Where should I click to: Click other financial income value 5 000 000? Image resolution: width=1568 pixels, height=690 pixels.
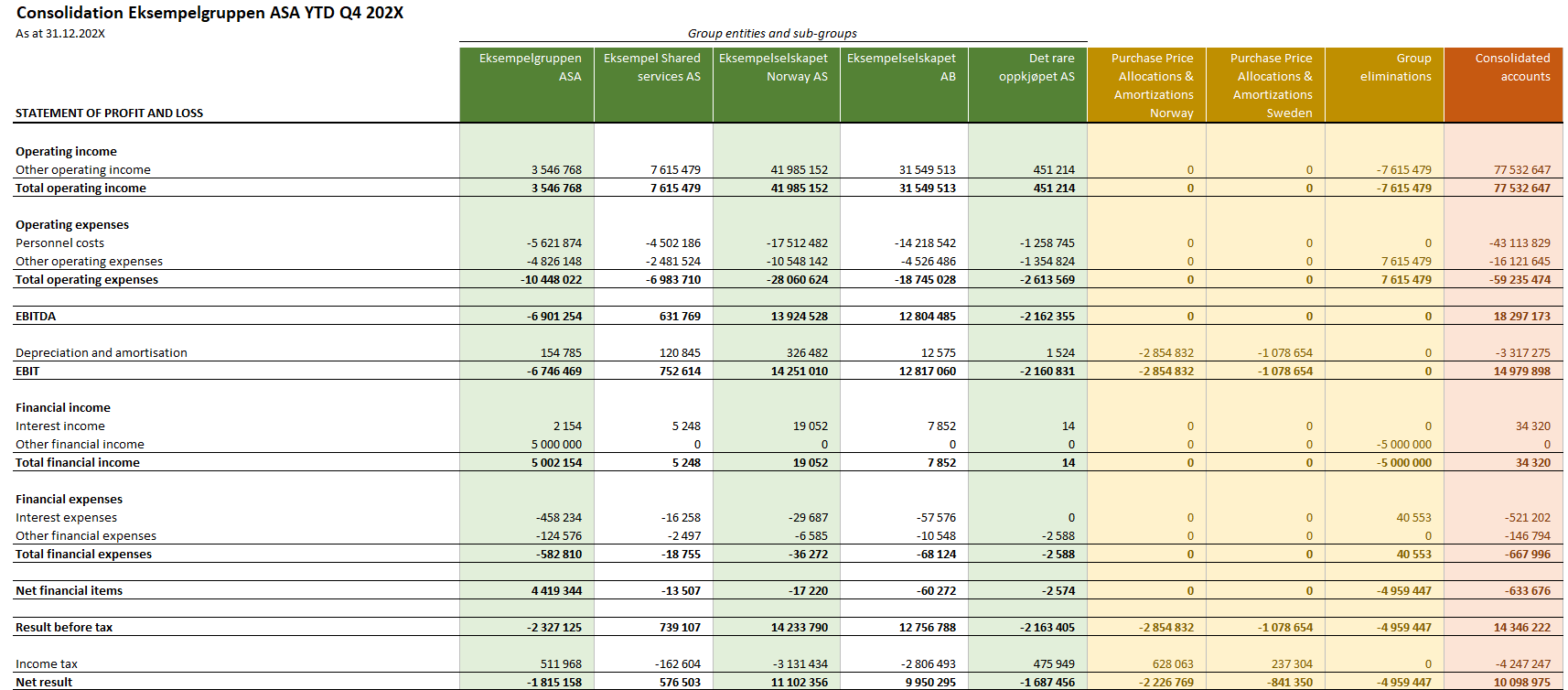tap(556, 445)
